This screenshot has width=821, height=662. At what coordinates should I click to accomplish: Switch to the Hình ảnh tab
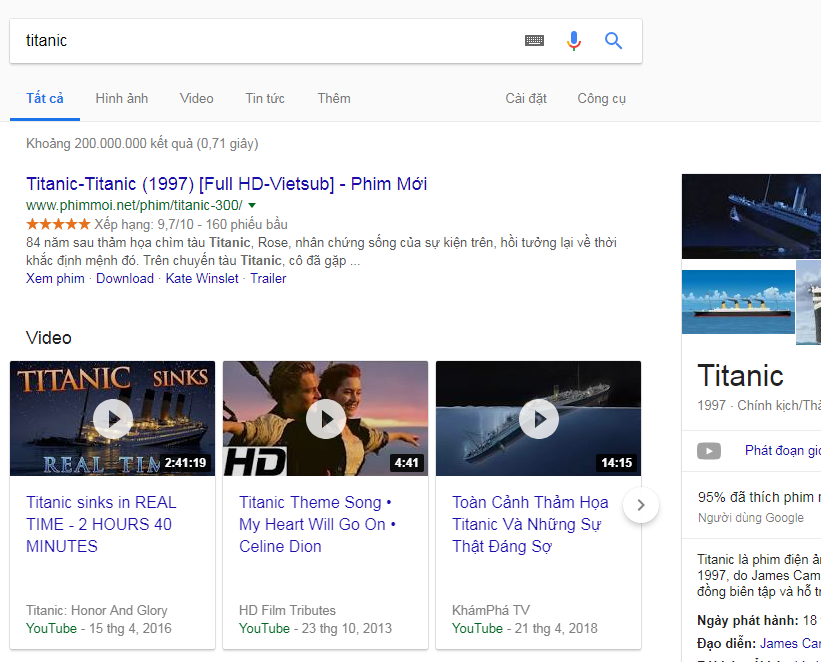[x=122, y=98]
